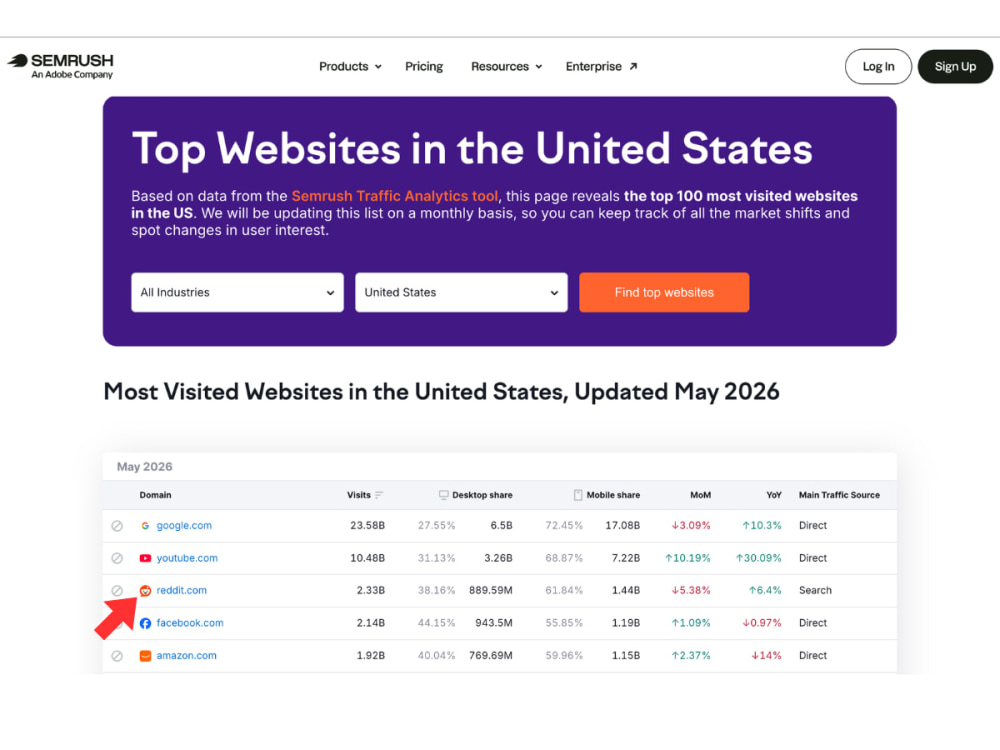Click the youtube.com favicon icon
The image size is (1000, 750).
tap(145, 558)
